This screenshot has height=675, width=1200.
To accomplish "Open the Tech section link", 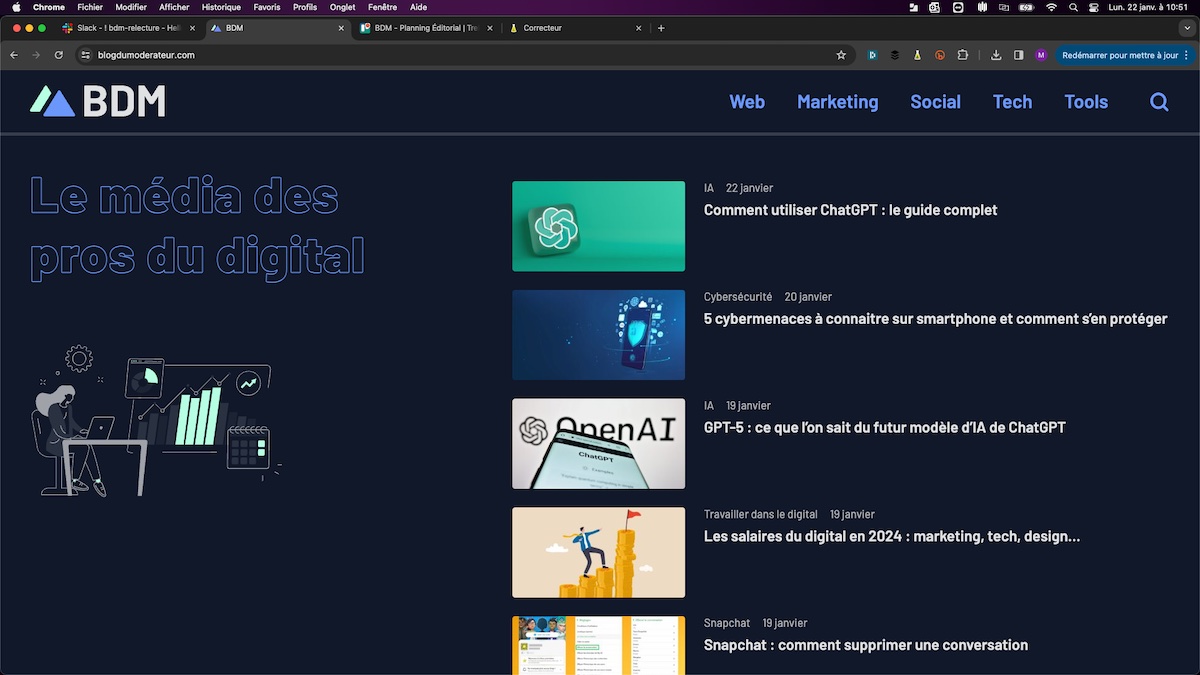I will [1013, 102].
